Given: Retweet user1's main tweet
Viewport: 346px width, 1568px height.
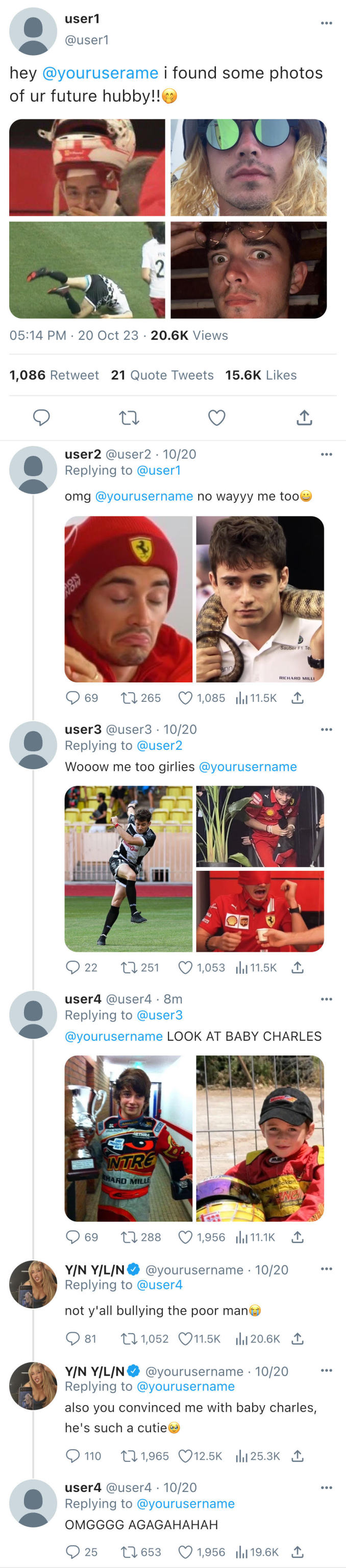Looking at the screenshot, I should click(129, 418).
